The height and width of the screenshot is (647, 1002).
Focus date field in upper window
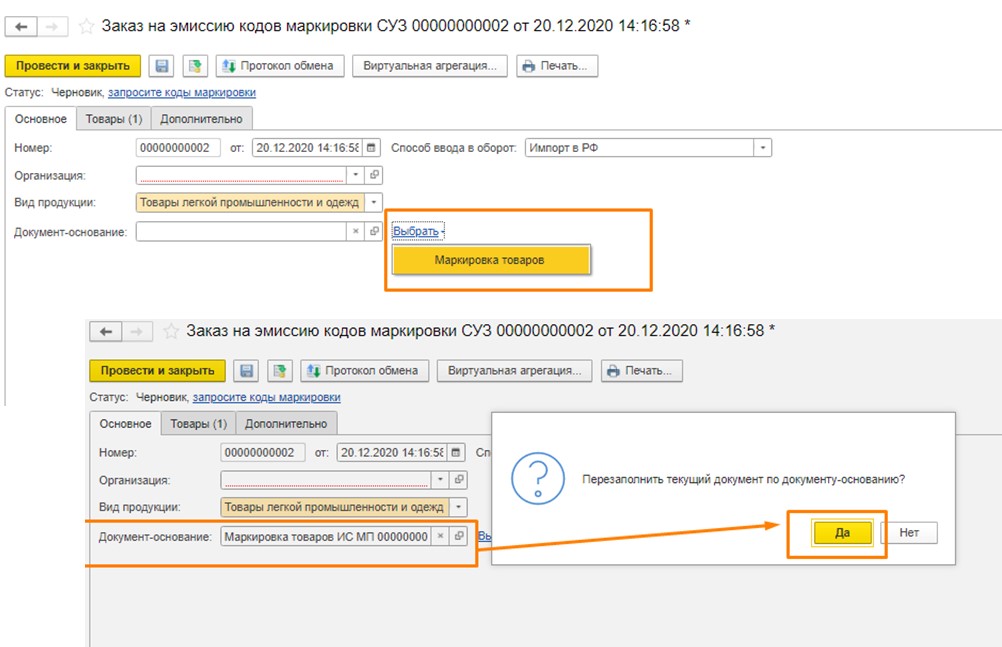[309, 148]
